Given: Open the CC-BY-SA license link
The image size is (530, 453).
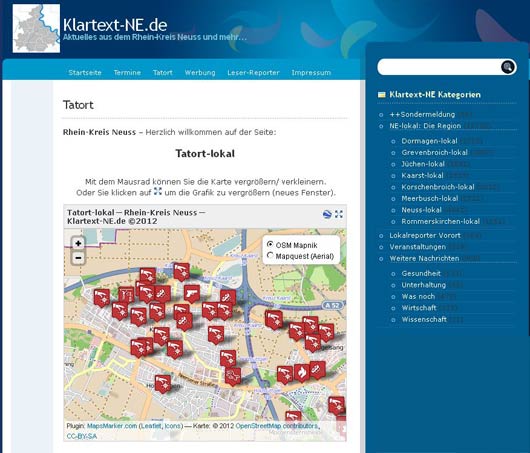Looking at the screenshot, I should pyautogui.click(x=82, y=436).
